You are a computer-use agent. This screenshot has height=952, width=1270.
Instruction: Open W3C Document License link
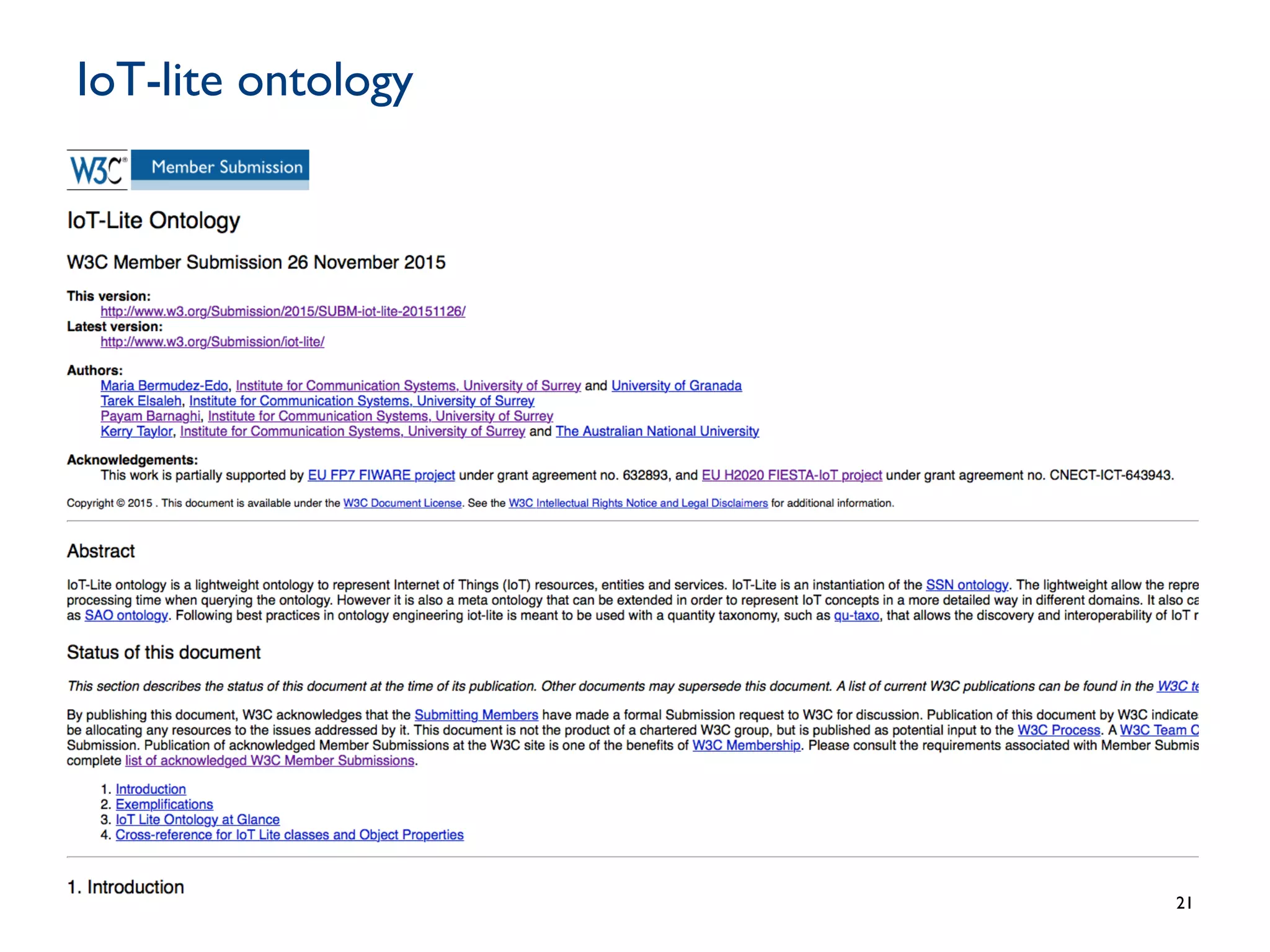(402, 503)
